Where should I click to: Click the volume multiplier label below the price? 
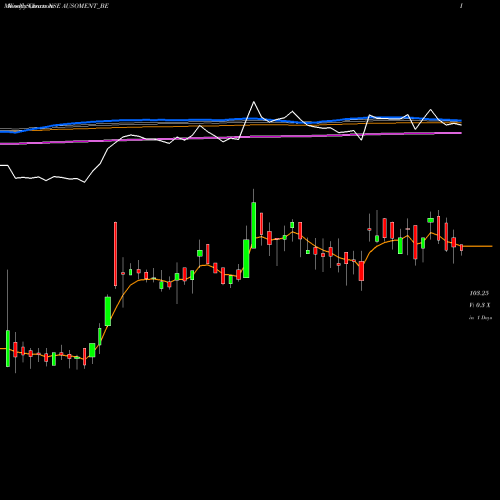point(480,305)
